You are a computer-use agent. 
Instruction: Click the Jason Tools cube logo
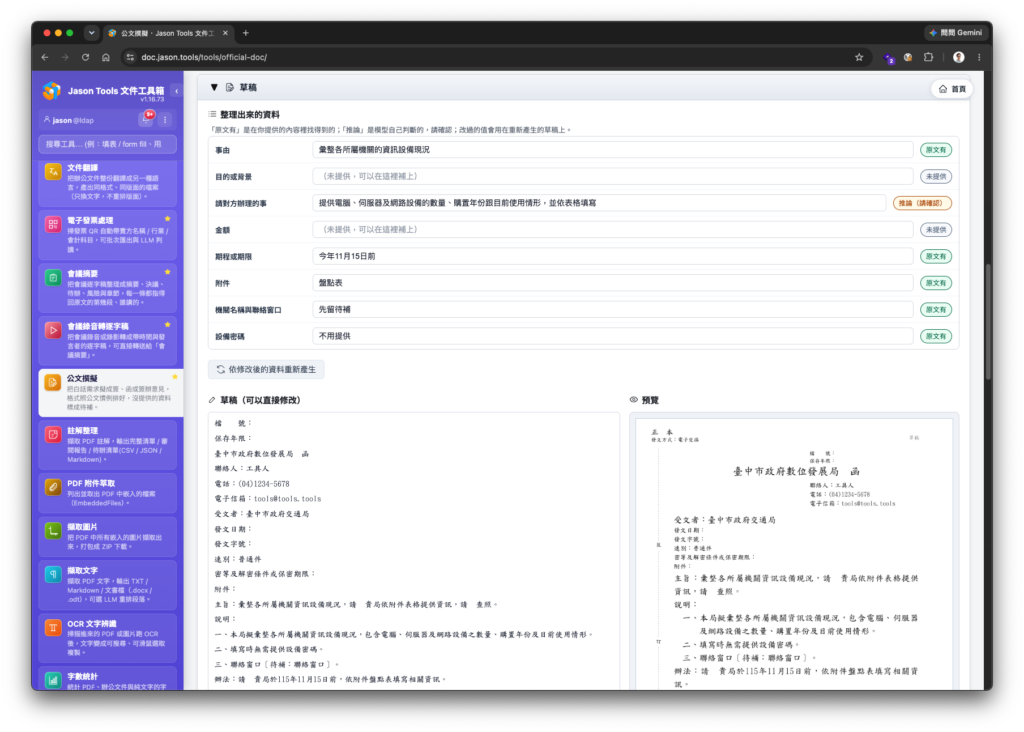(x=52, y=91)
